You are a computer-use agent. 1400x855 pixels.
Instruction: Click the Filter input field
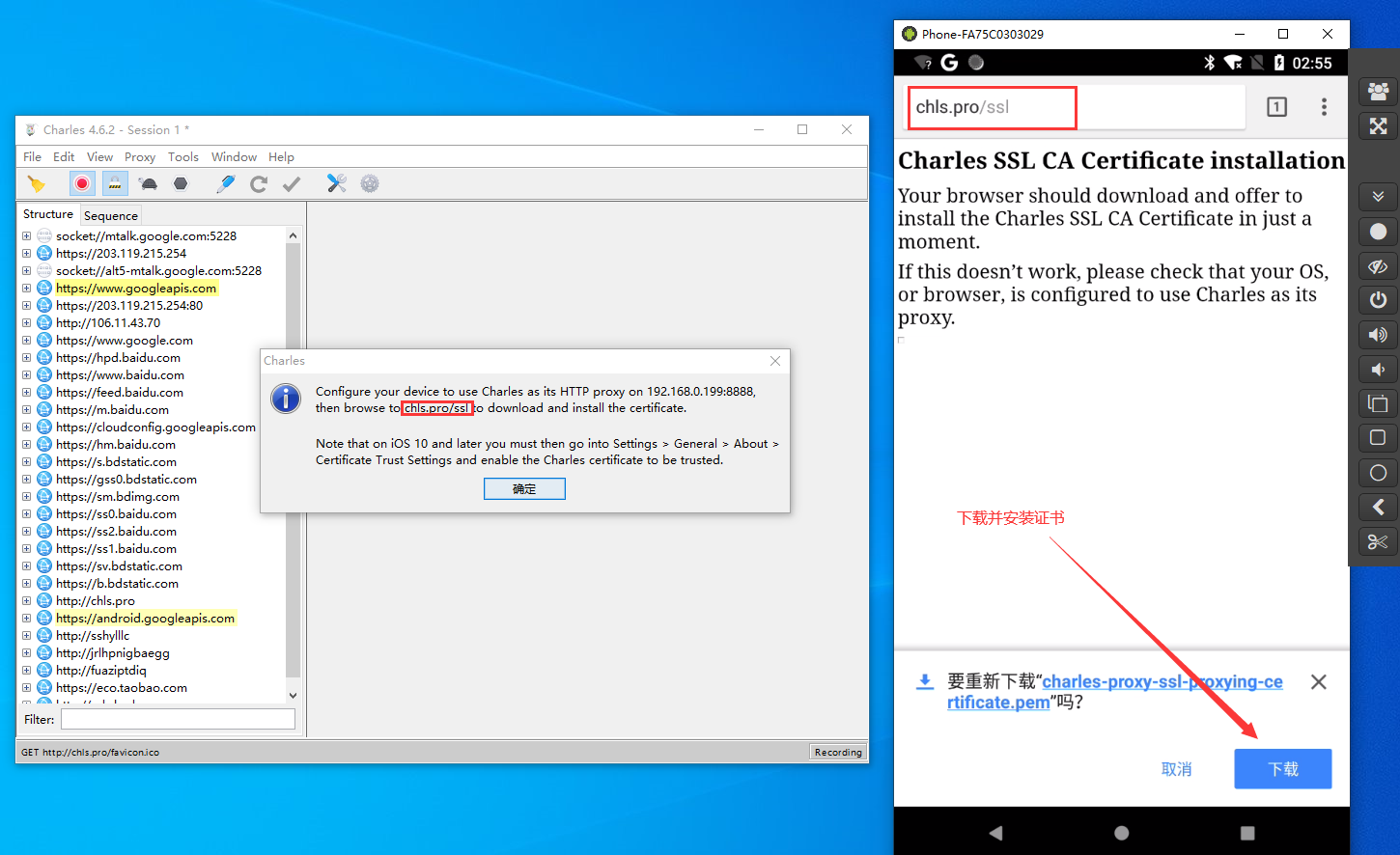pos(178,719)
